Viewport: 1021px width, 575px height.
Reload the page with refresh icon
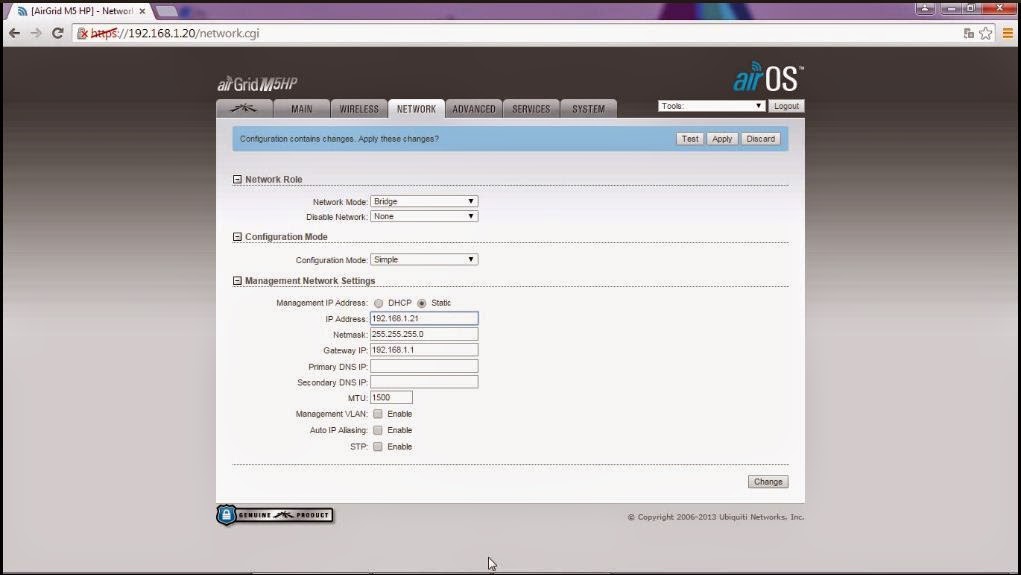pos(57,33)
